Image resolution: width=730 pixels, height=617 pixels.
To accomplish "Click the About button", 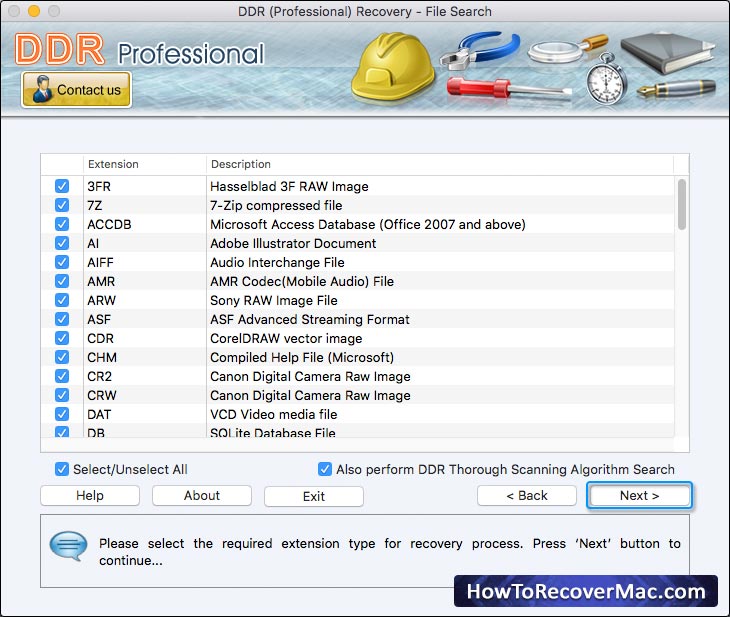I will point(202,495).
